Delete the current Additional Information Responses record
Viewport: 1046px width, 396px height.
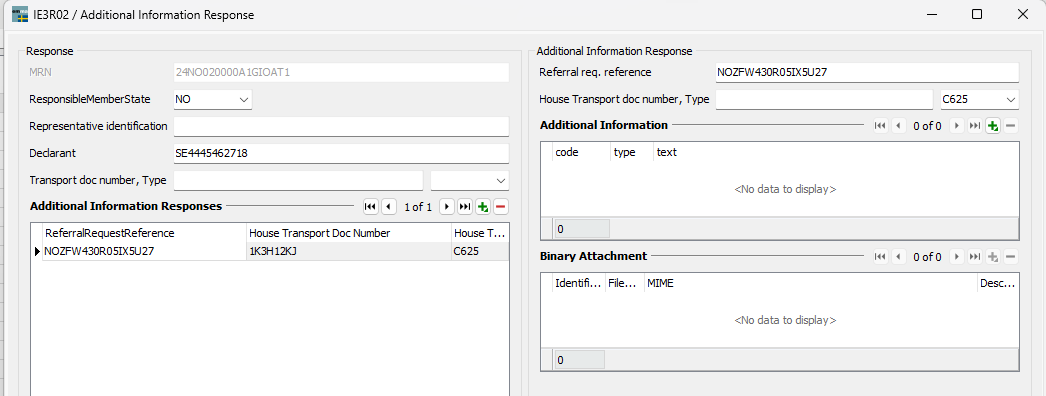pyautogui.click(x=501, y=207)
